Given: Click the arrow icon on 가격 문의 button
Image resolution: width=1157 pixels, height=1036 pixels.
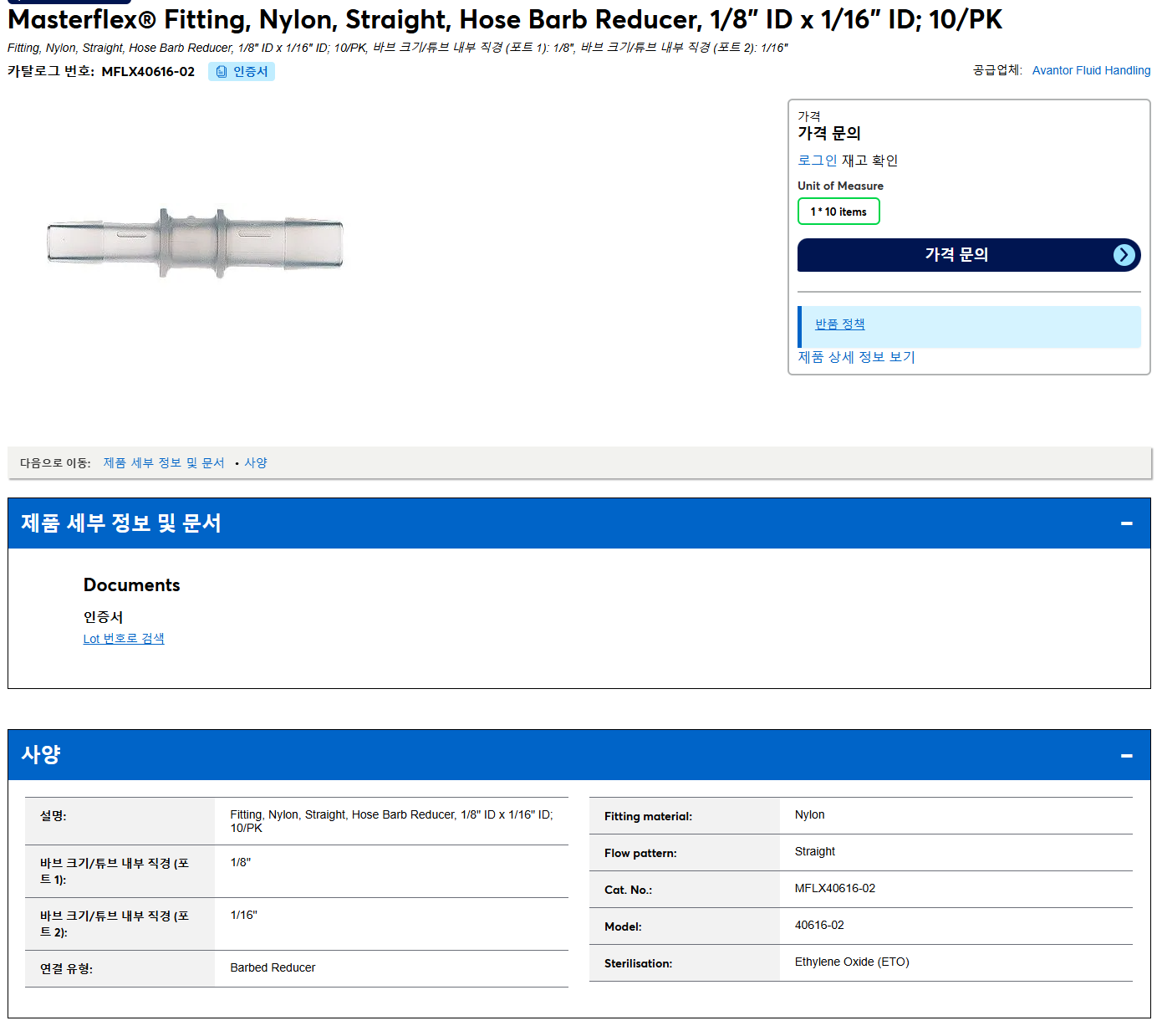Looking at the screenshot, I should click(x=1124, y=255).
